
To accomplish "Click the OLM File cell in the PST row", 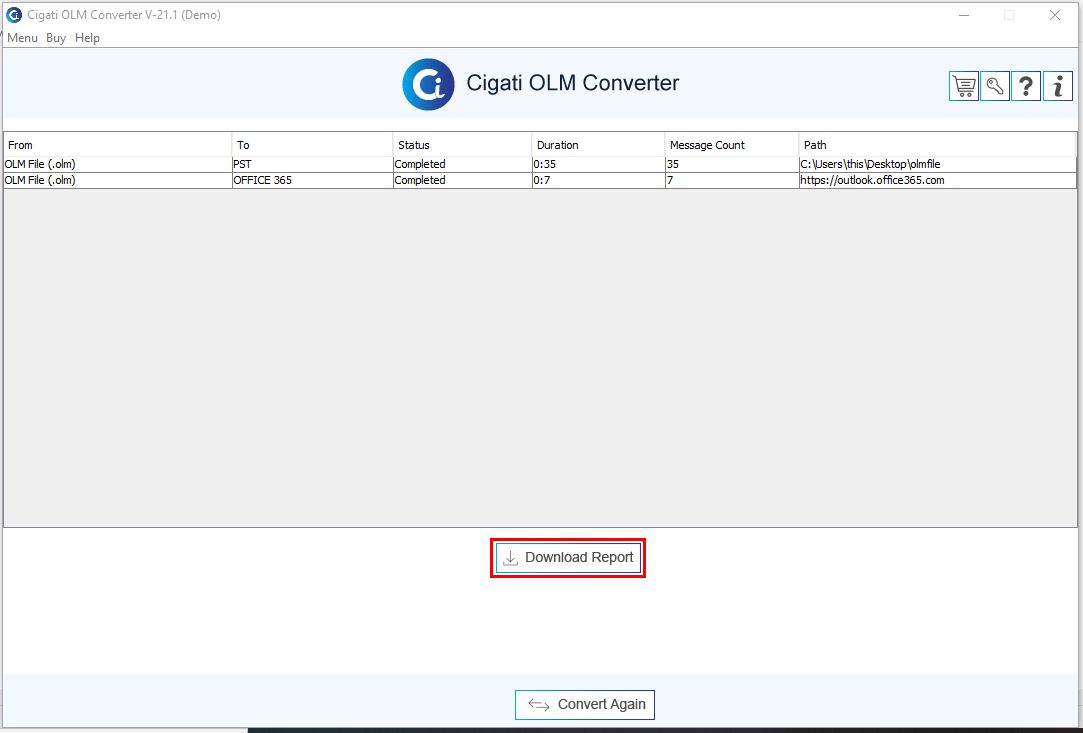I will 117,164.
